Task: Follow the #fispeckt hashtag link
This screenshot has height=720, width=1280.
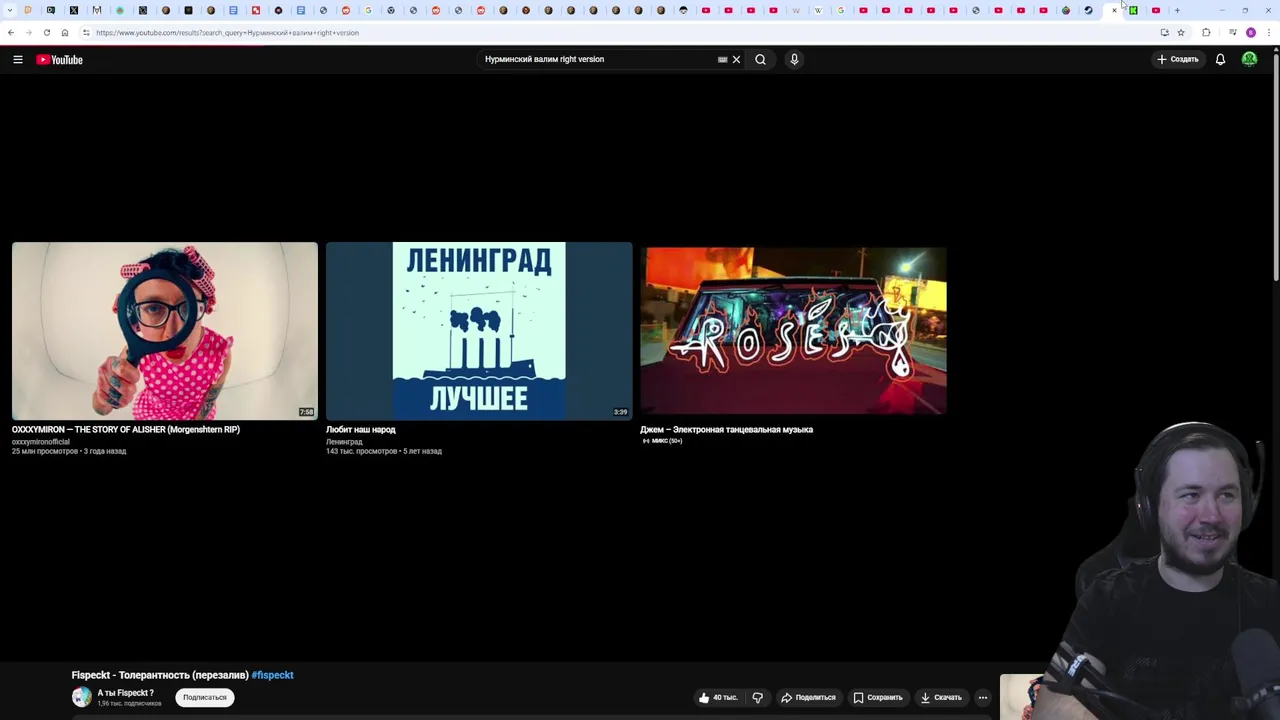Action: pos(272,675)
